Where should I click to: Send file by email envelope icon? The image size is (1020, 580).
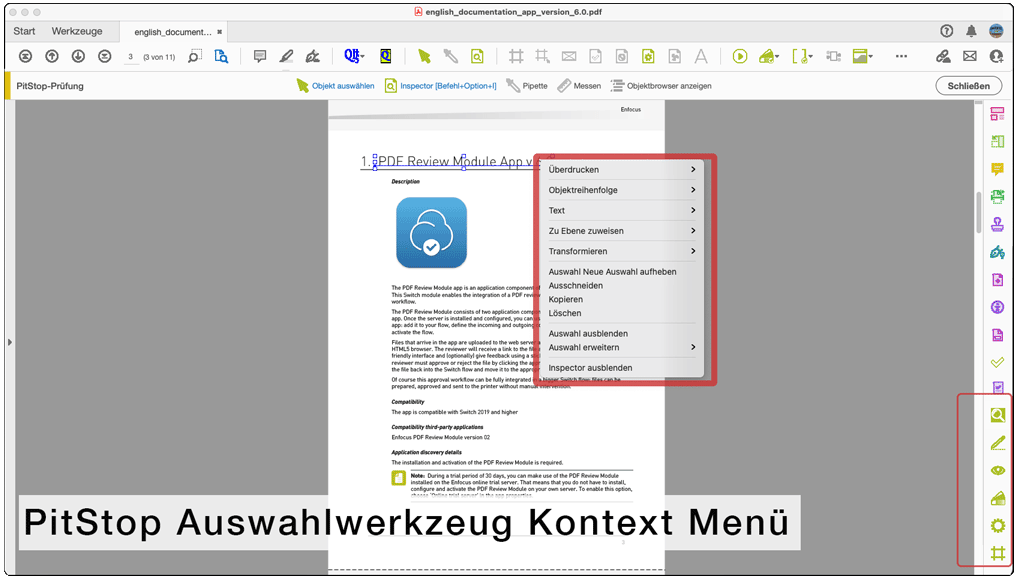969,57
